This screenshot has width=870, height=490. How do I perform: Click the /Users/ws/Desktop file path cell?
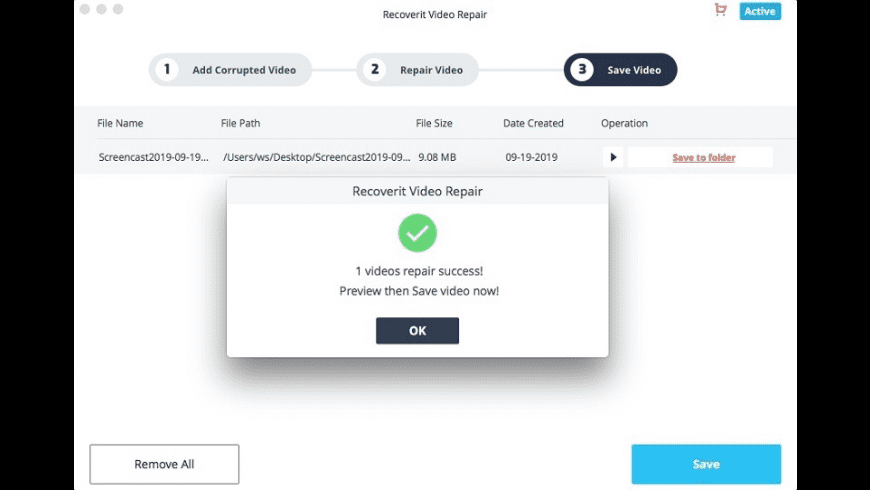[316, 158]
